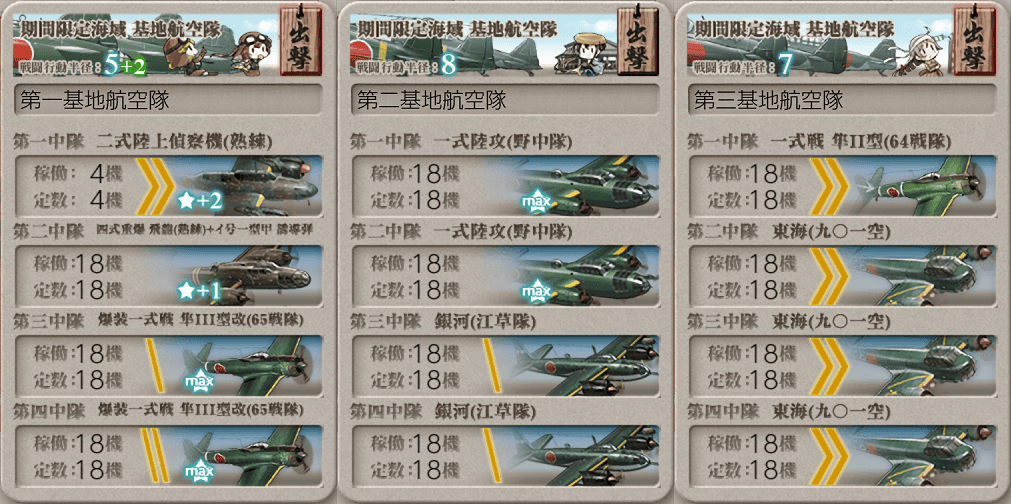Click the ★+2 improvement badge on the recon plane
Screen dimensions: 1011x504
(200, 202)
